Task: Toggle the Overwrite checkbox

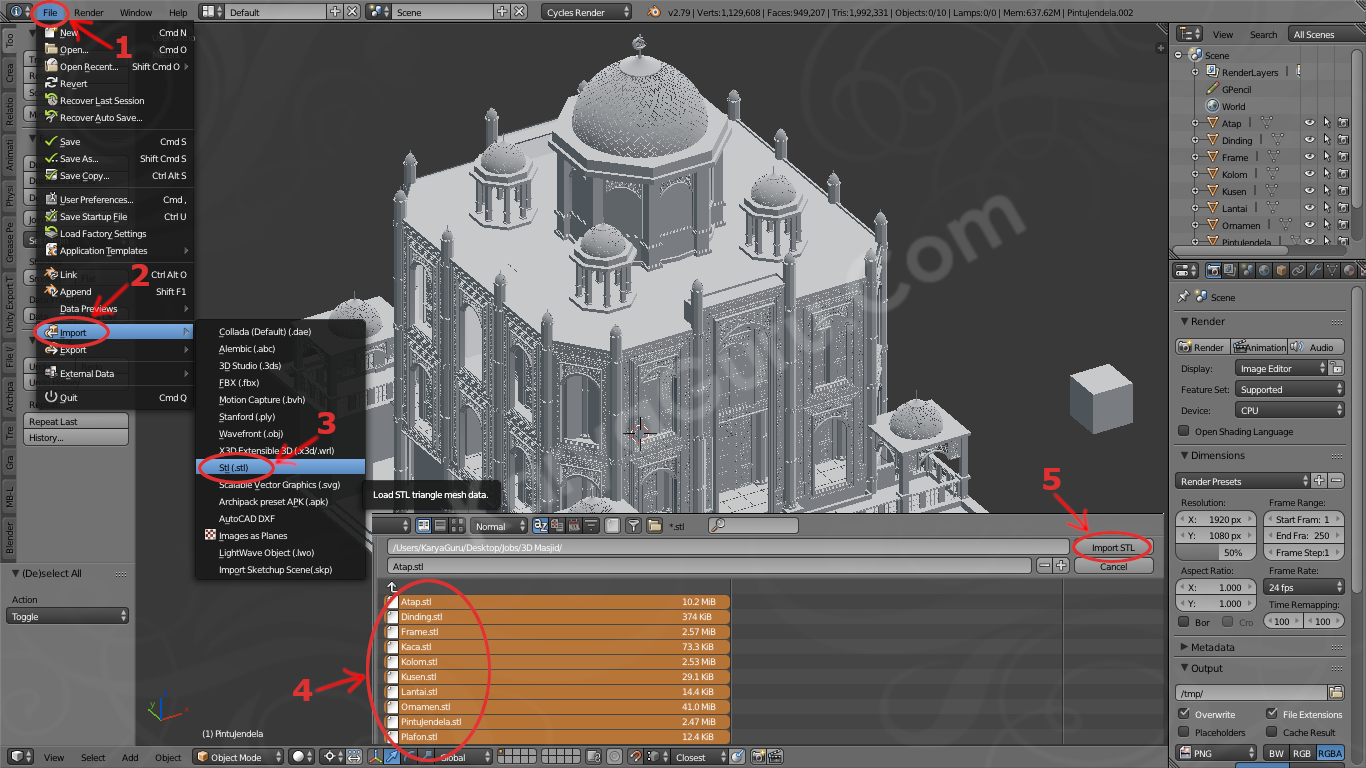Action: click(x=1184, y=714)
